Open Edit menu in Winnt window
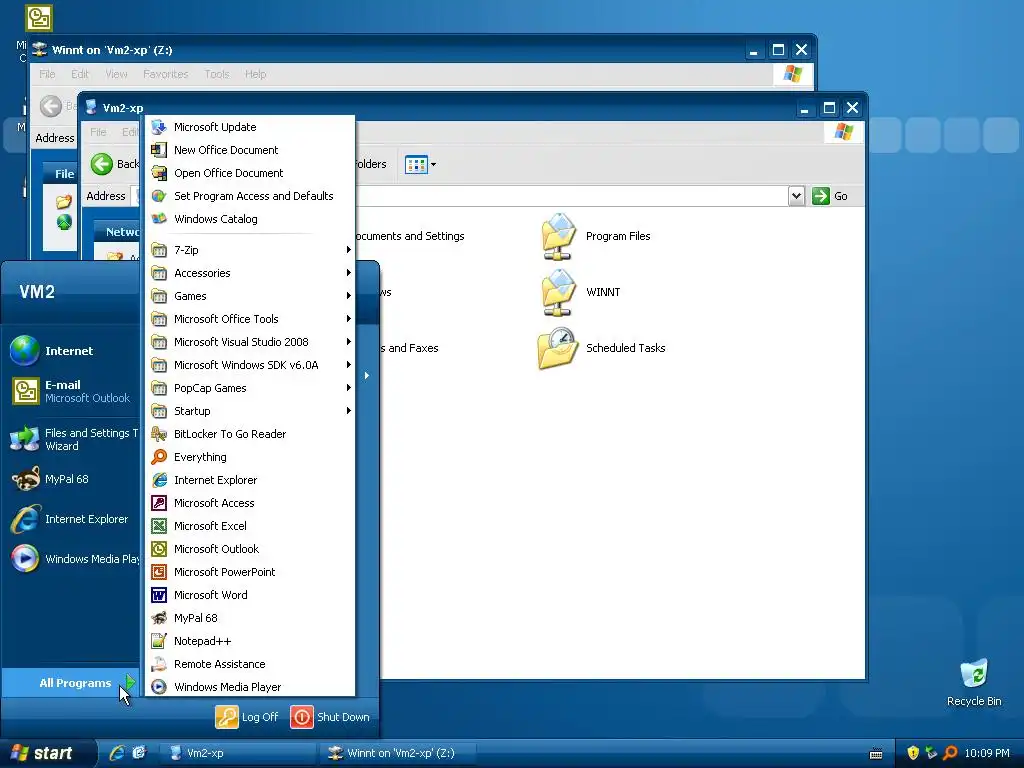Viewport: 1024px width, 768px height. coord(80,74)
